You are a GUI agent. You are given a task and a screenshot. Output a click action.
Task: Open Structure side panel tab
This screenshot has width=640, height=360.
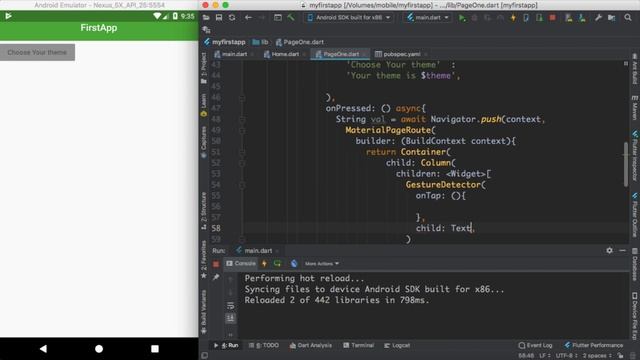pyautogui.click(x=204, y=211)
